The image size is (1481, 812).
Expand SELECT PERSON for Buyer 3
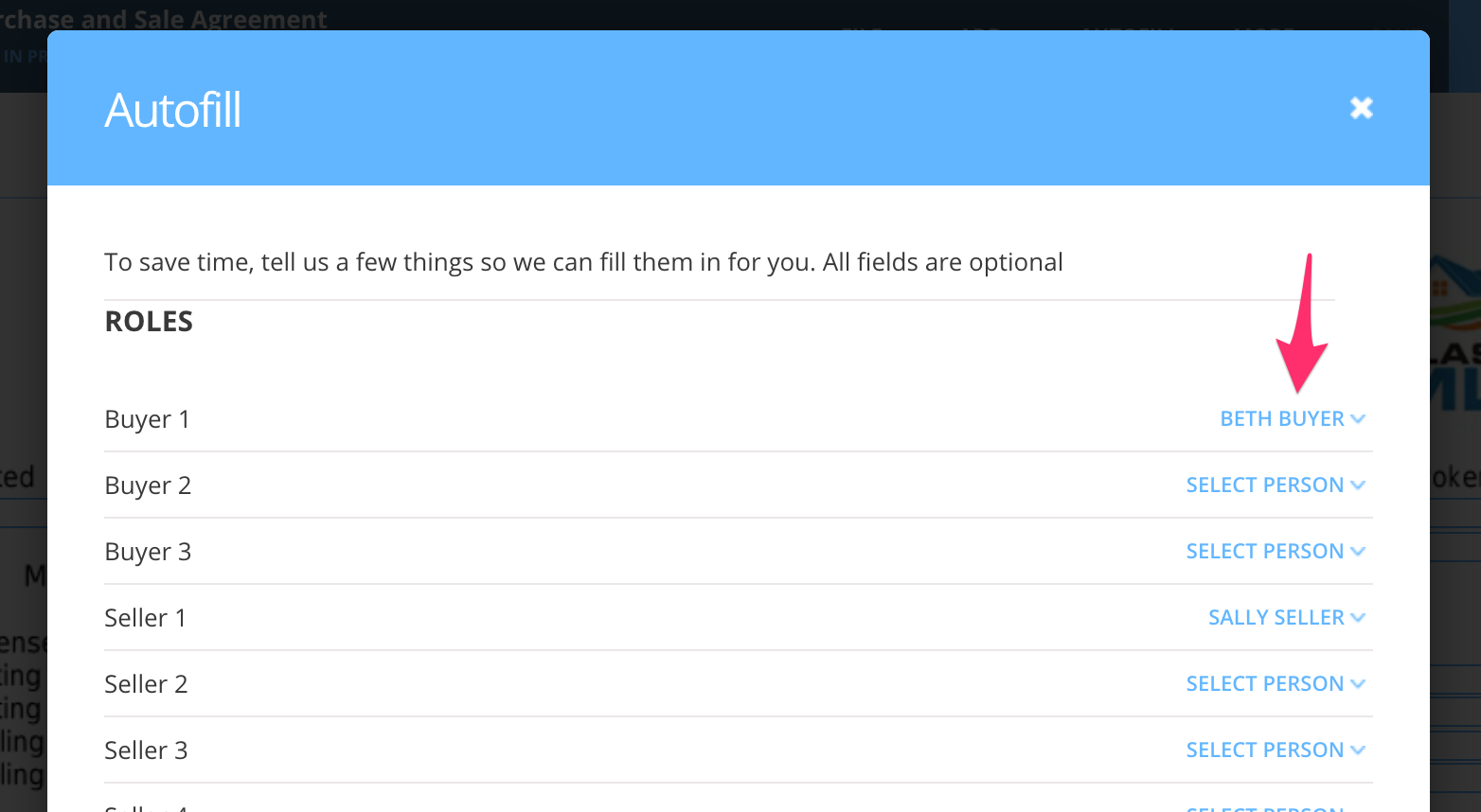pos(1264,551)
